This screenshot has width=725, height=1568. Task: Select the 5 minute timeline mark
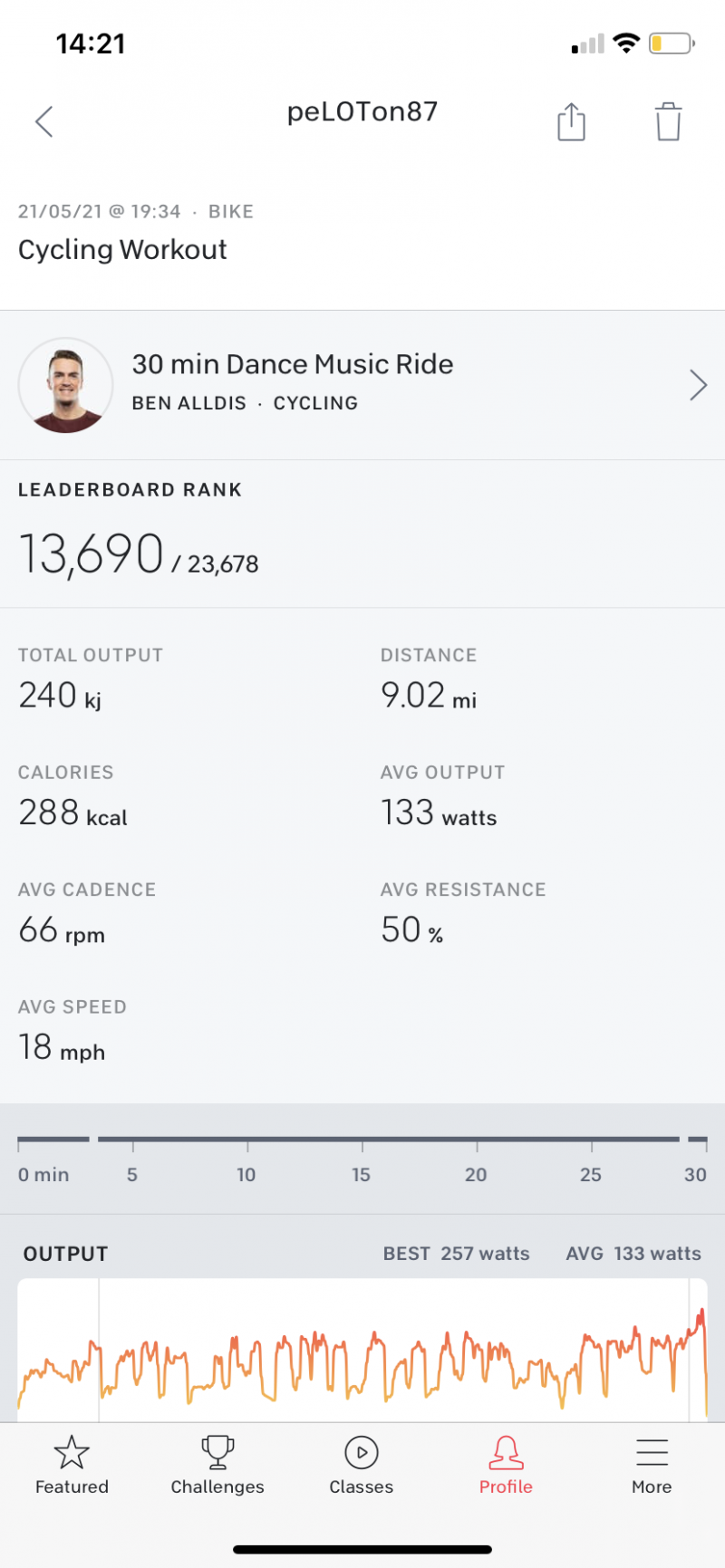[132, 1174]
